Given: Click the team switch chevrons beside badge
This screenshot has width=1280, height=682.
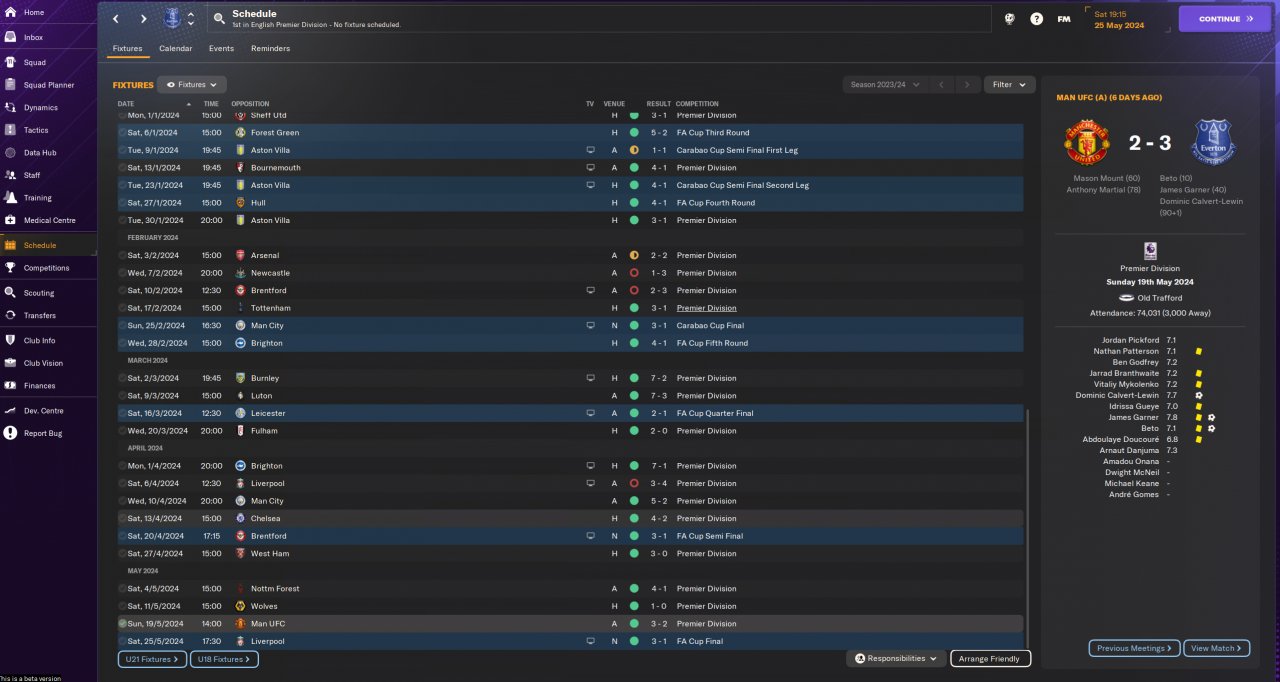Looking at the screenshot, I should pyautogui.click(x=191, y=18).
